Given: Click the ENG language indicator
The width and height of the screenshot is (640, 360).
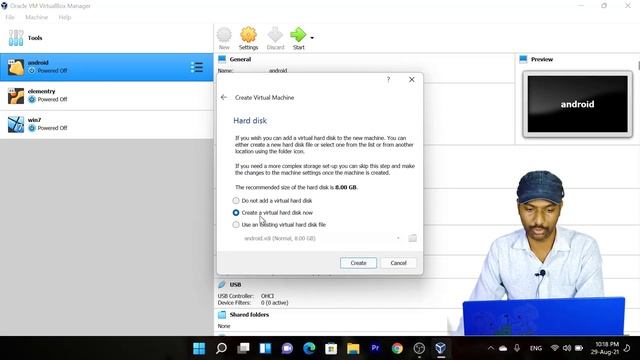Looking at the screenshot, I should (x=536, y=348).
